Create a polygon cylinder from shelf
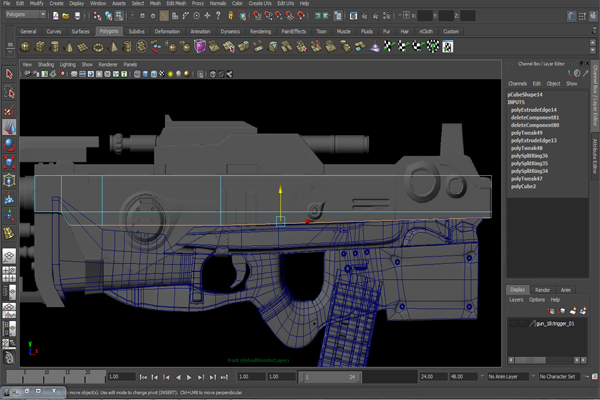 pos(55,47)
